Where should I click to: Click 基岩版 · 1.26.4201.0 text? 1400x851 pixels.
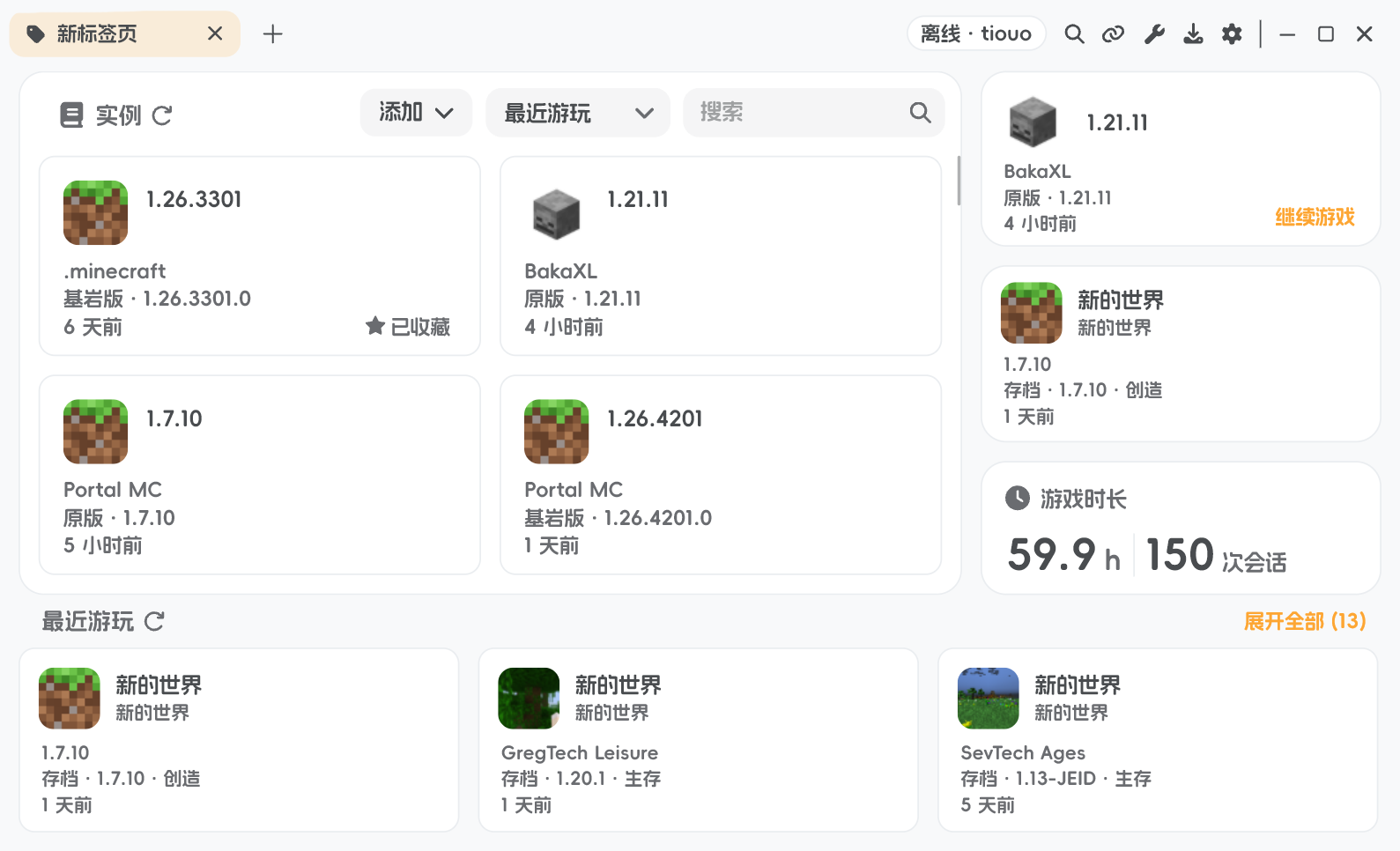pos(618,518)
